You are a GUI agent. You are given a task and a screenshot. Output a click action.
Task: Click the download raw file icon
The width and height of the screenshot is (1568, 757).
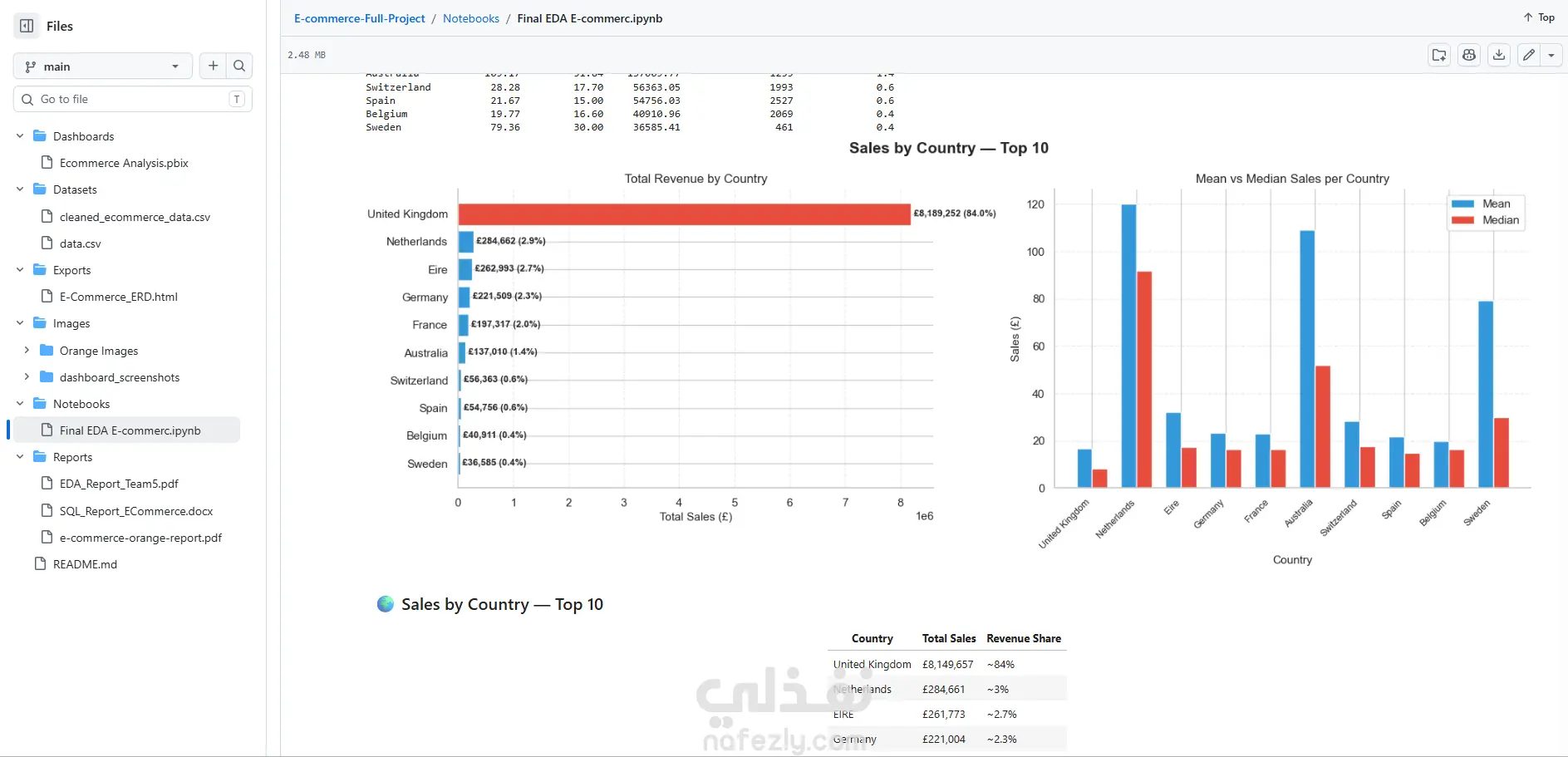click(x=1499, y=55)
